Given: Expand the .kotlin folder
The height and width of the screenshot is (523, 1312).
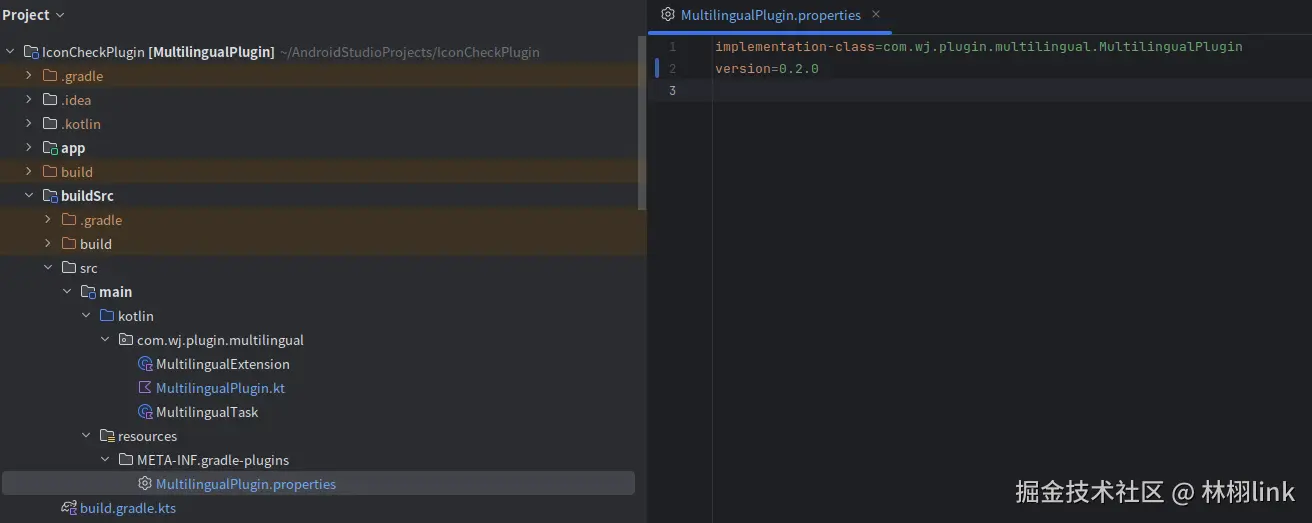Looking at the screenshot, I should click(x=29, y=124).
